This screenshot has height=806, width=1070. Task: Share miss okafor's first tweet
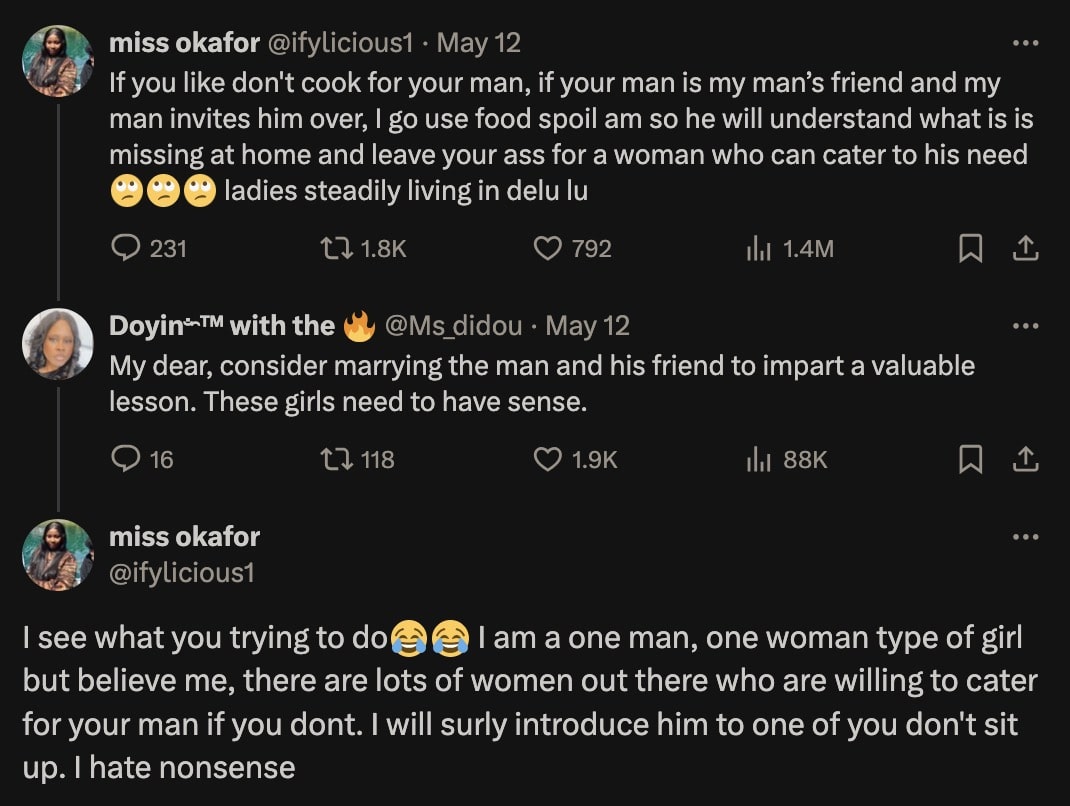point(1026,249)
